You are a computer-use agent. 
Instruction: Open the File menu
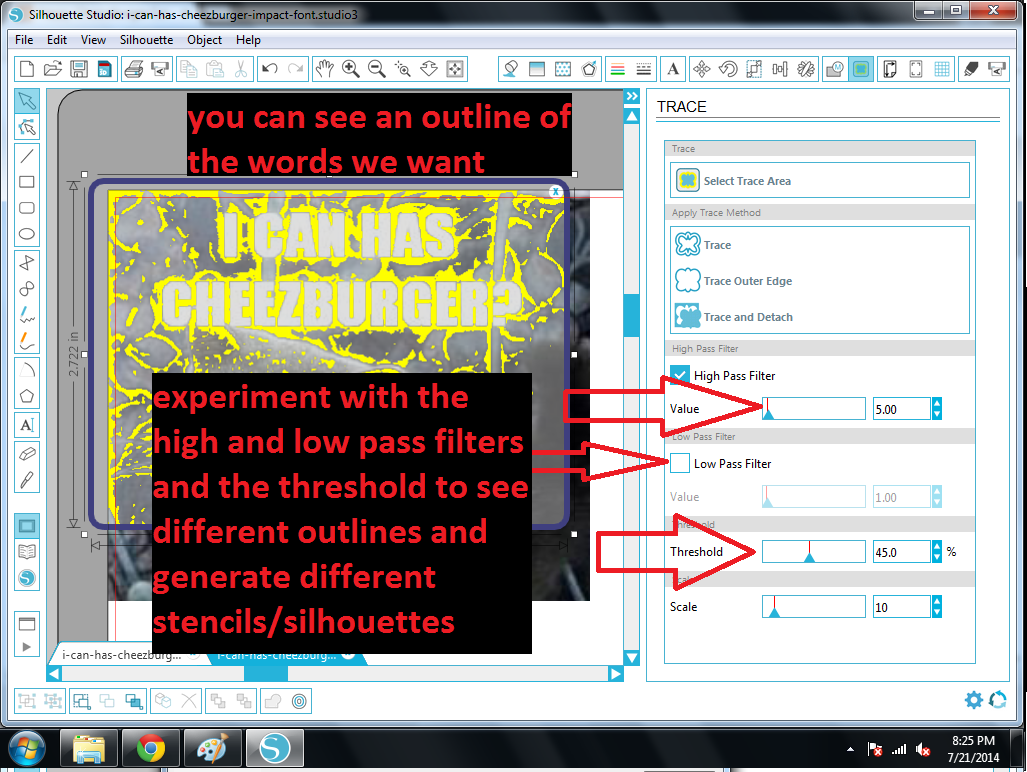(x=24, y=40)
